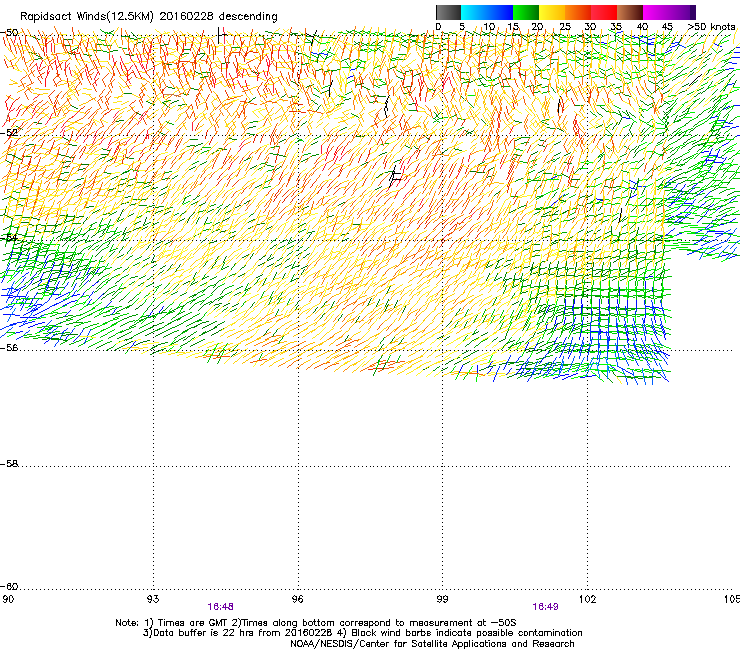Click the green 15-20 knots color band
740x650 pixels.
pyautogui.click(x=526, y=12)
